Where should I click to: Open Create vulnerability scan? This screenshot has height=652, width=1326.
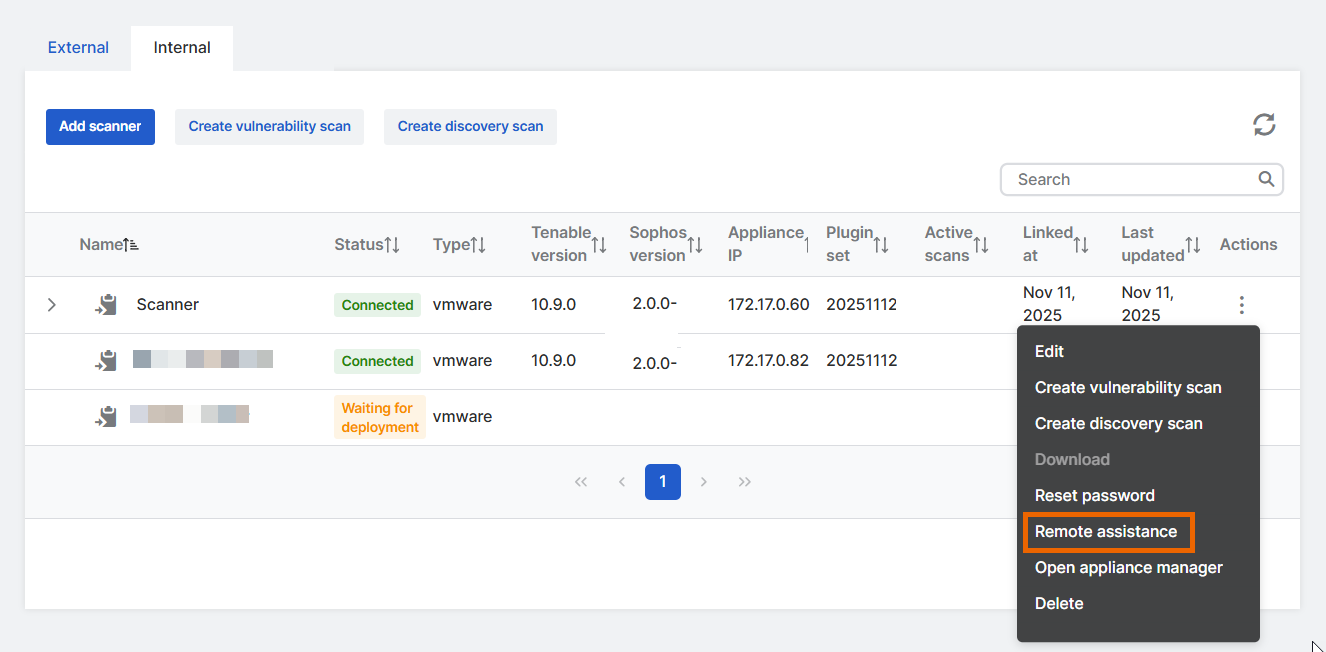click(269, 126)
